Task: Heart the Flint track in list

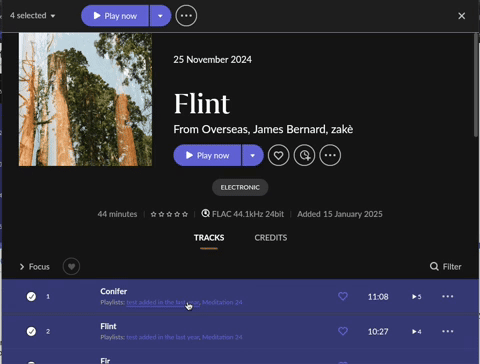Action: [343, 331]
